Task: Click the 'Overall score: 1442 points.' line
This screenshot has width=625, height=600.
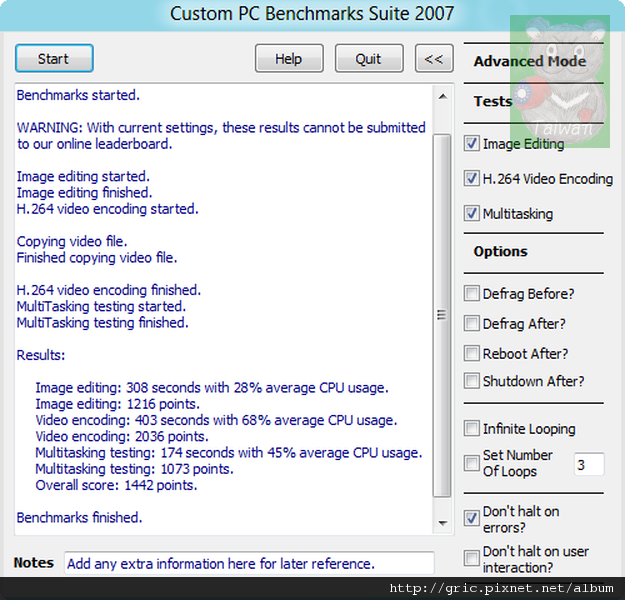Action: tap(116, 485)
